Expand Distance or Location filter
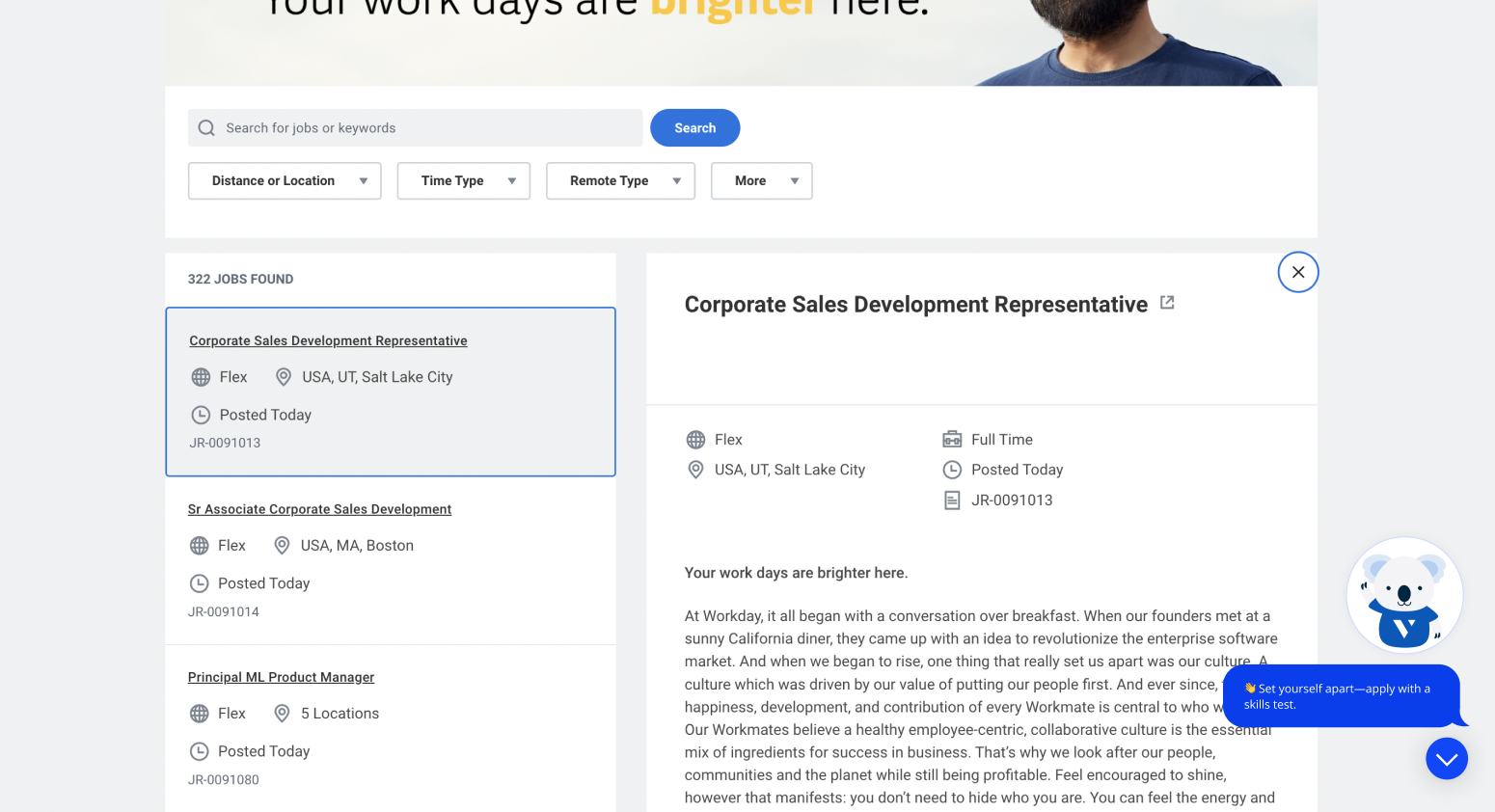 [x=285, y=181]
